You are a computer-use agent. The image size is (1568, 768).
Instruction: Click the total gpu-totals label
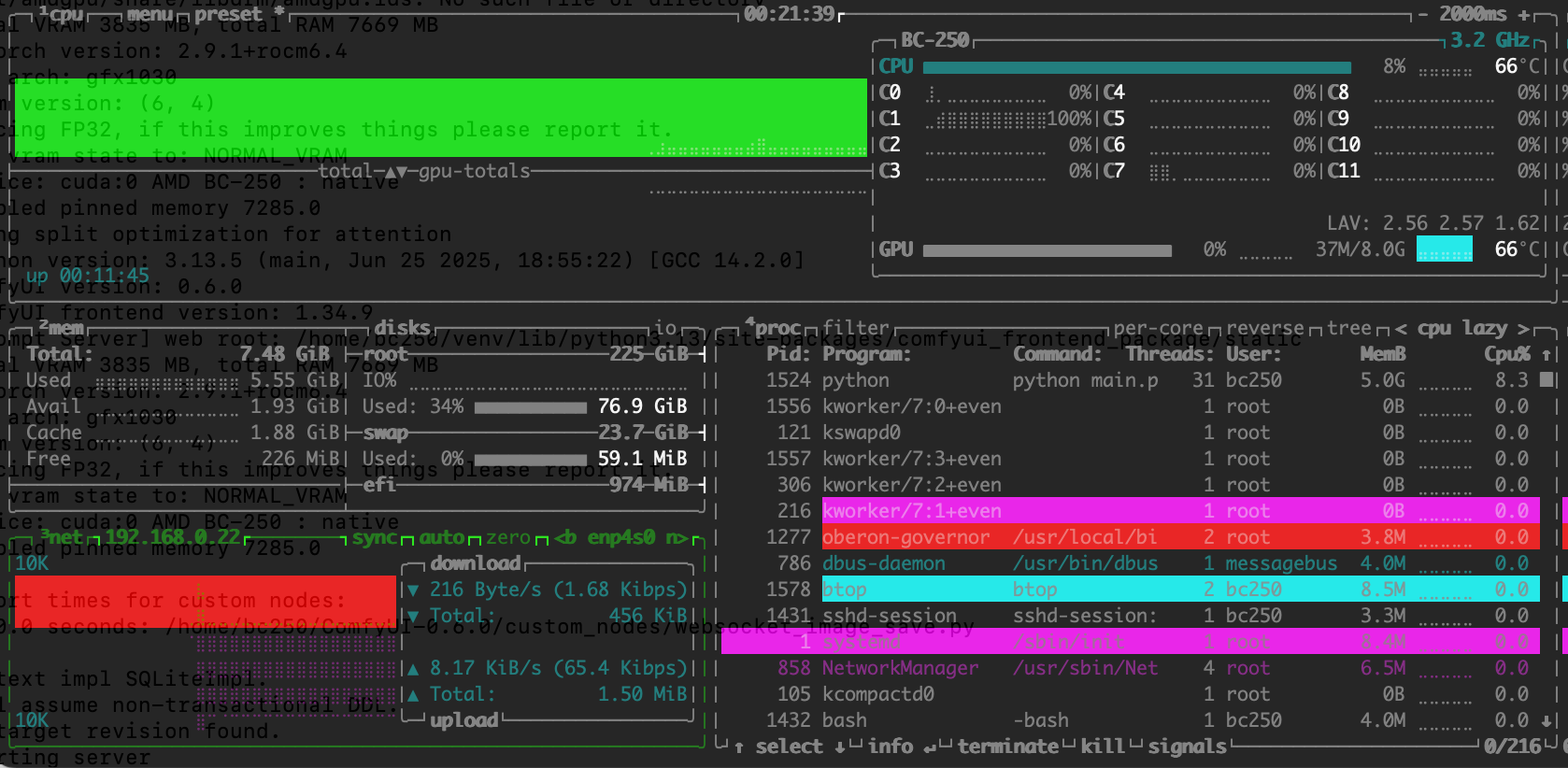point(424,171)
